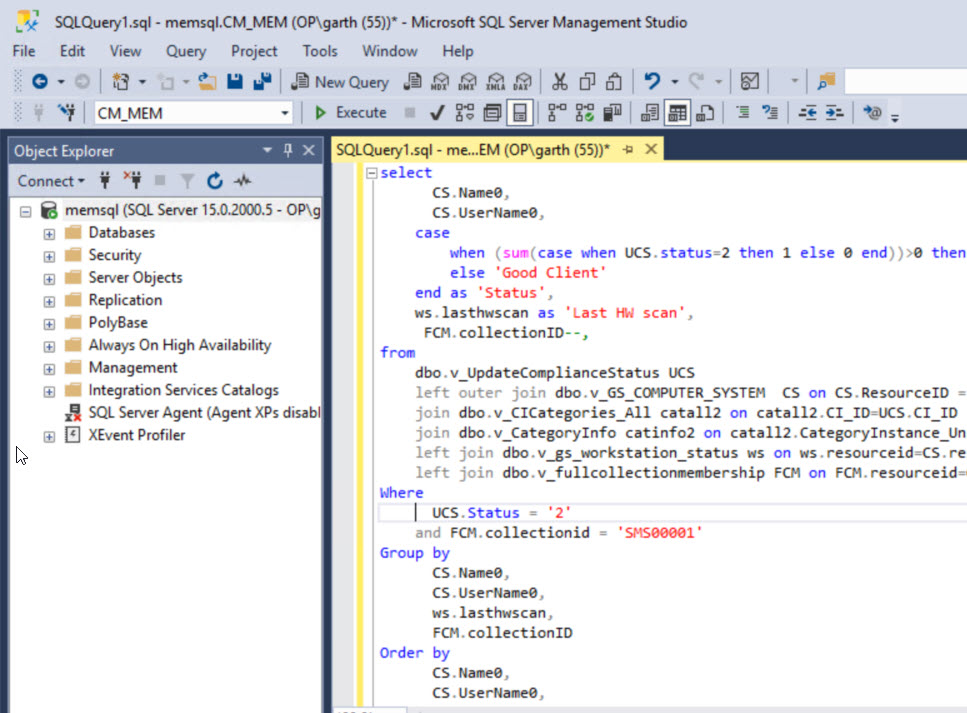
Task: Open Activity Monitor from Object Explorer toolbar
Action: [243, 181]
